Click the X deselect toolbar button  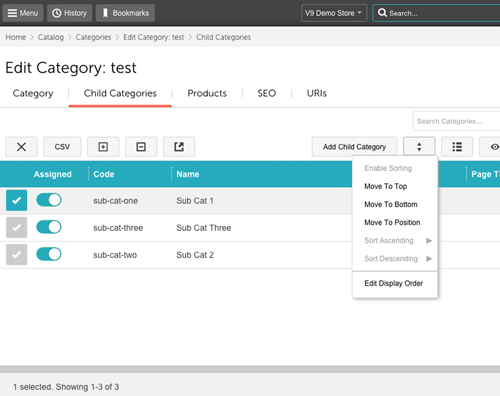coord(21,147)
